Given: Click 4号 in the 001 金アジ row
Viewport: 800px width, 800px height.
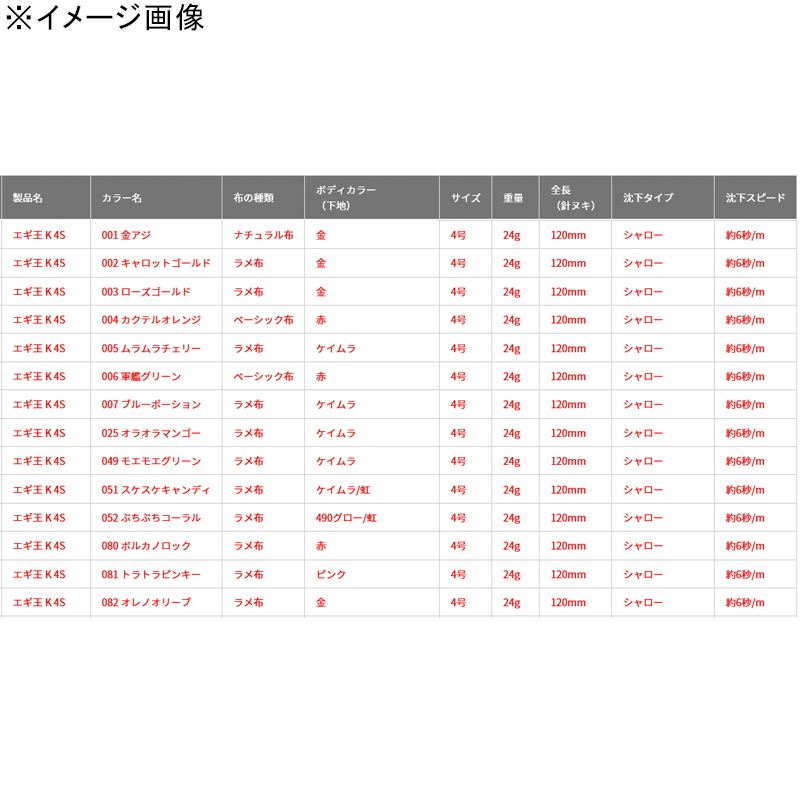Looking at the screenshot, I should coord(458,235).
